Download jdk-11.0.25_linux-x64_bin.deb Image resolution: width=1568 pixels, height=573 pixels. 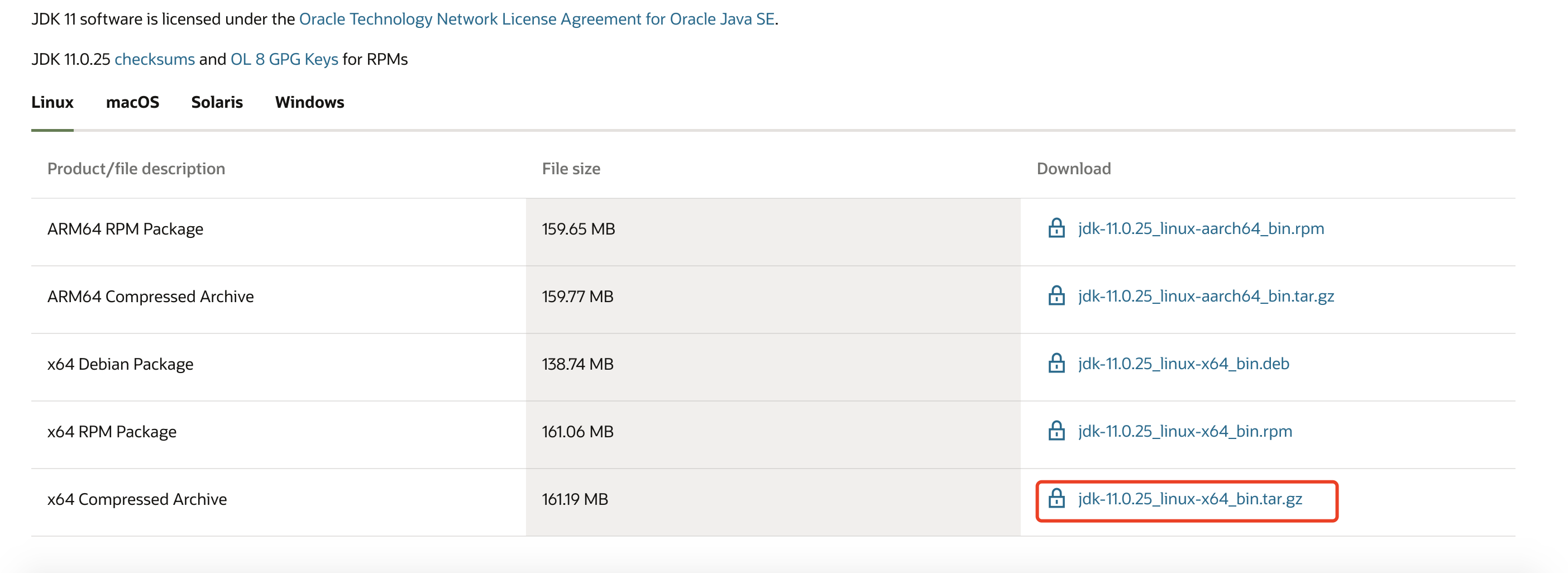(1183, 364)
